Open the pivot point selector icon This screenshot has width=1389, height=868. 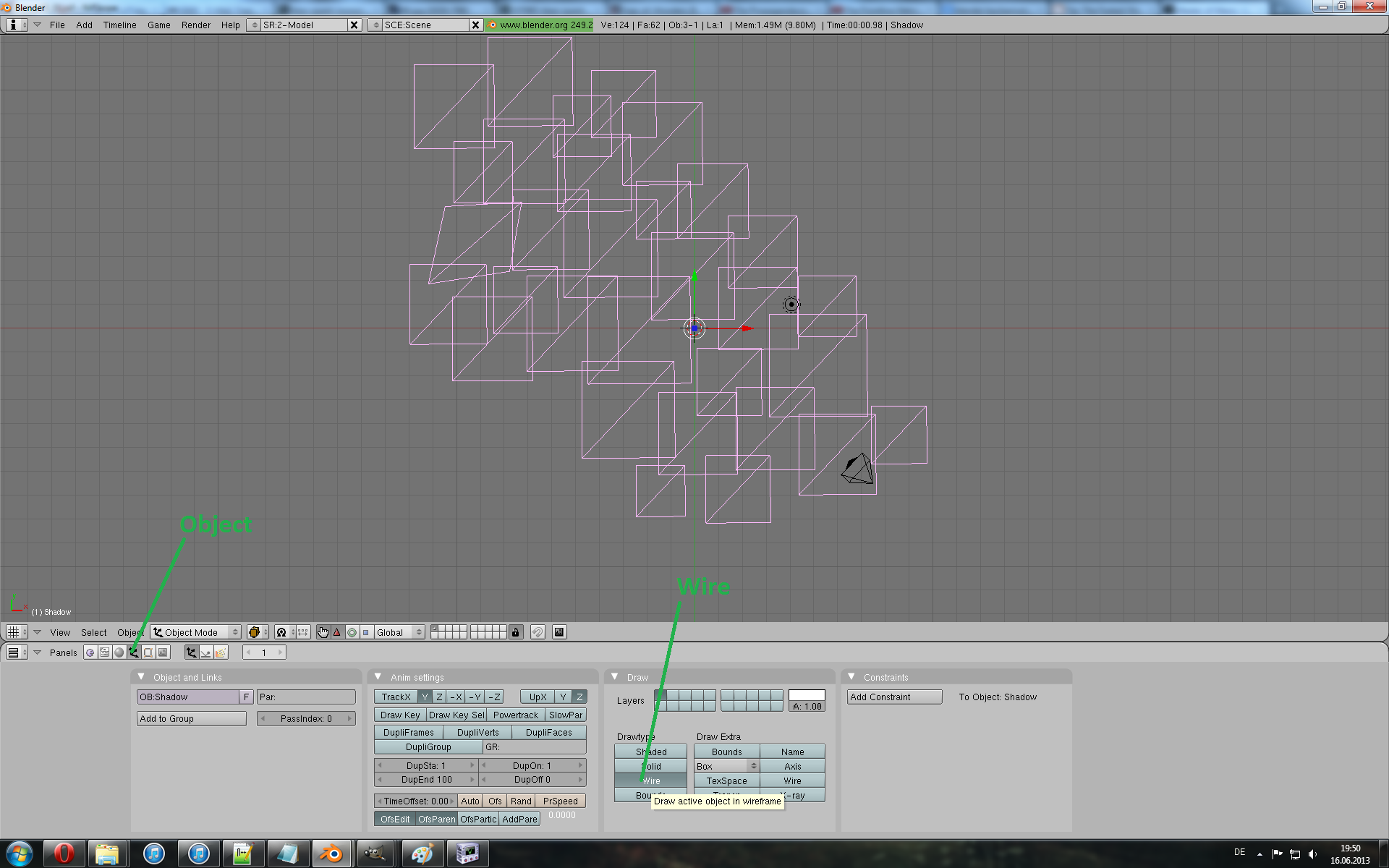(284, 632)
